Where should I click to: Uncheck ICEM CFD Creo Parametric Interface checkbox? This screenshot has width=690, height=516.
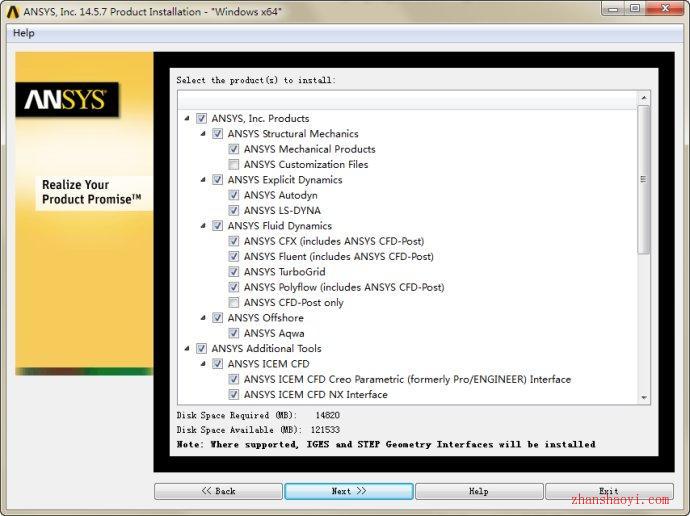pyautogui.click(x=234, y=379)
